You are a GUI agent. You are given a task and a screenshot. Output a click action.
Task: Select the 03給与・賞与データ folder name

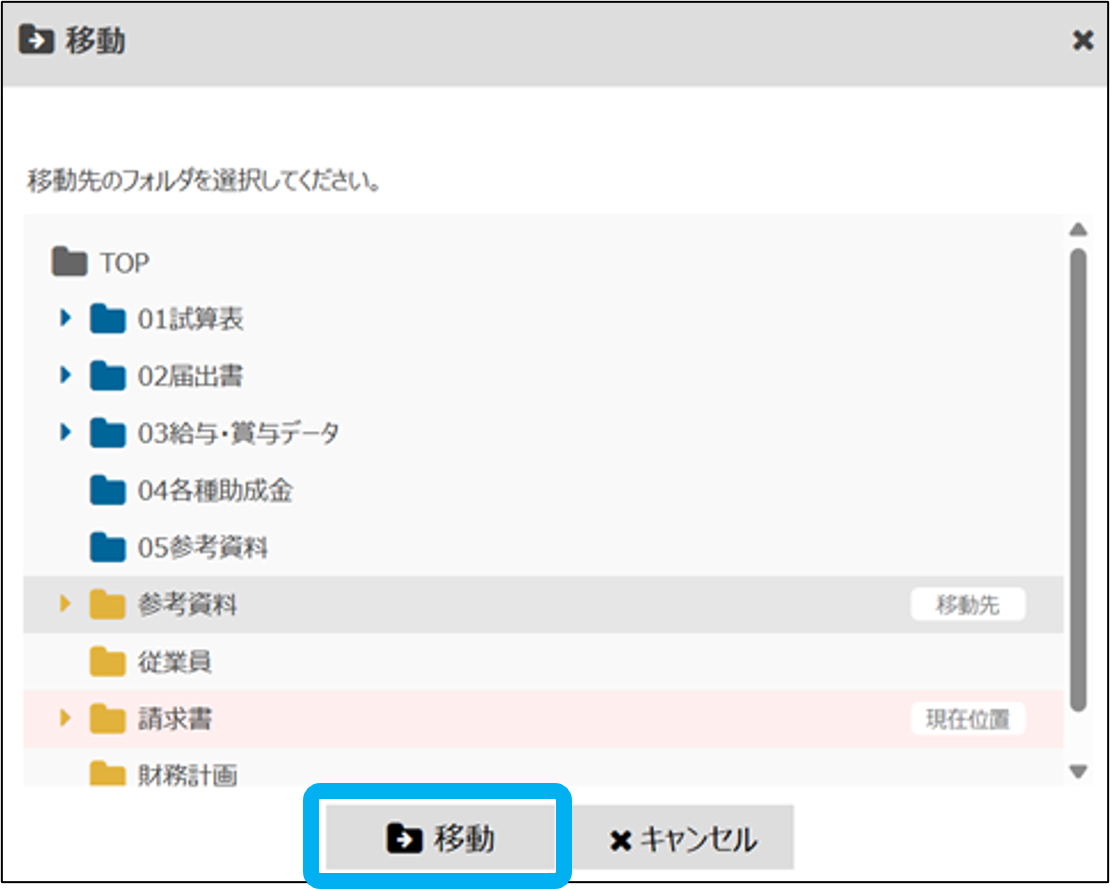[x=238, y=433]
